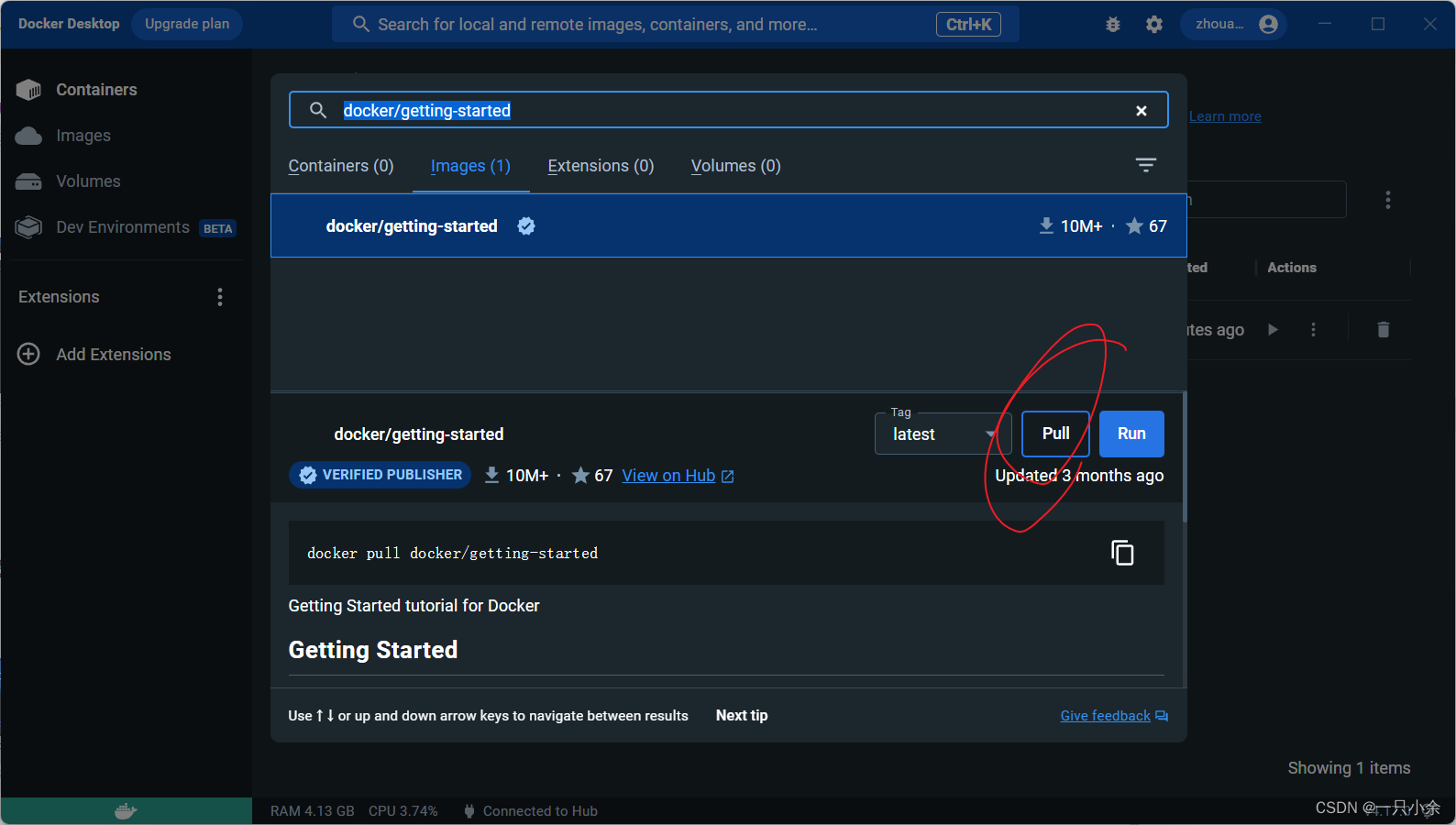Start the container with play icon
Screen dimensions: 1456x825
pos(1273,330)
